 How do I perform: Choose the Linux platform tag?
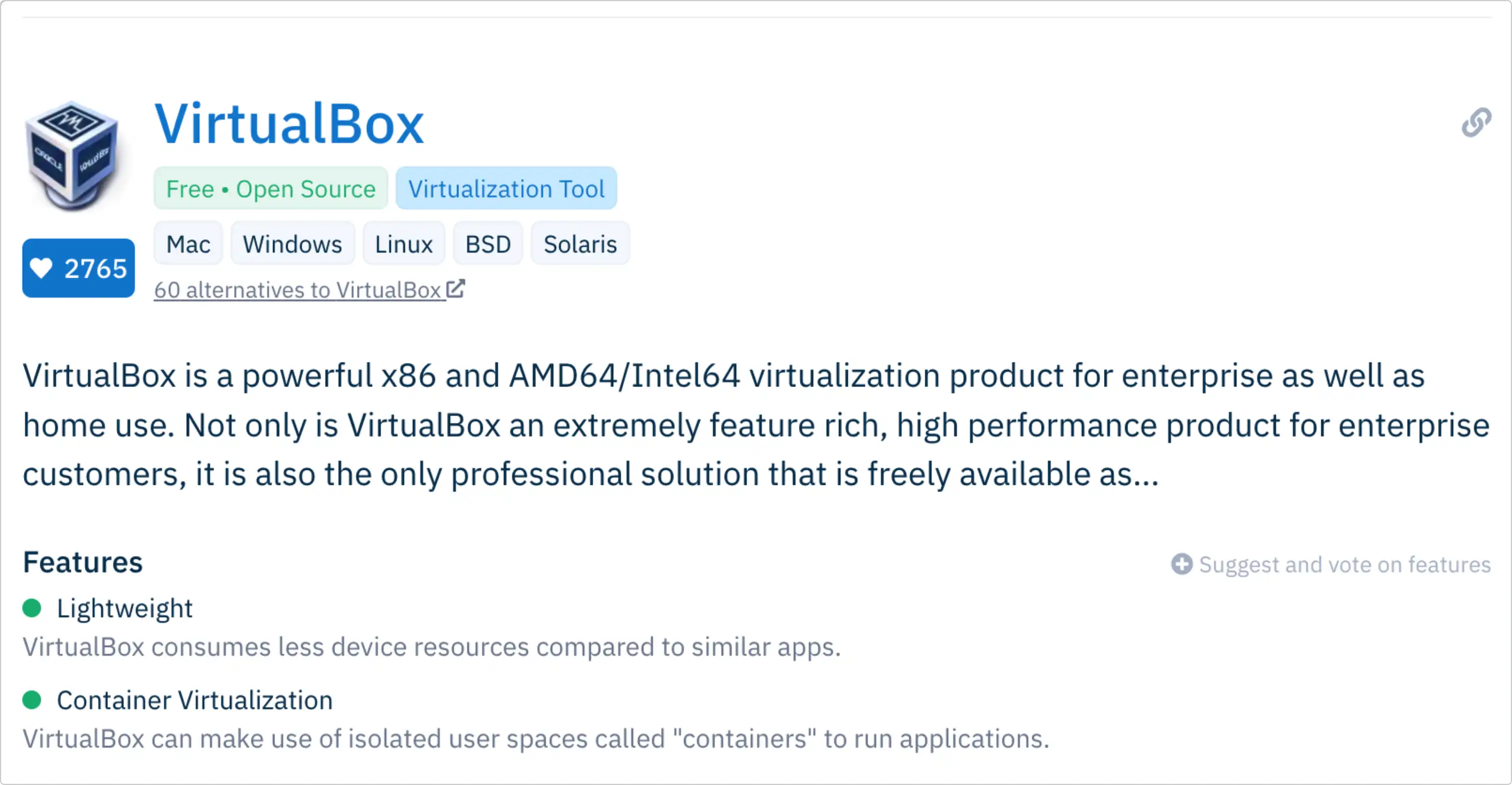coord(403,244)
